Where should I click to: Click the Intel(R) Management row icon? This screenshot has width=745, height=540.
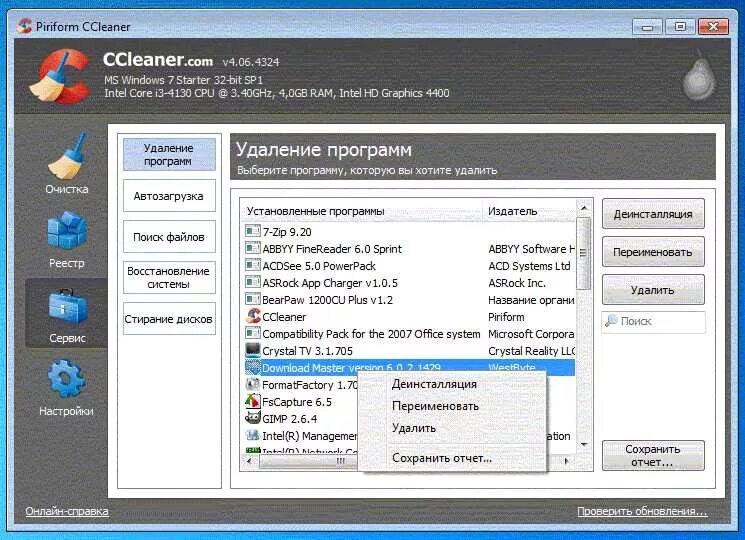(252, 435)
